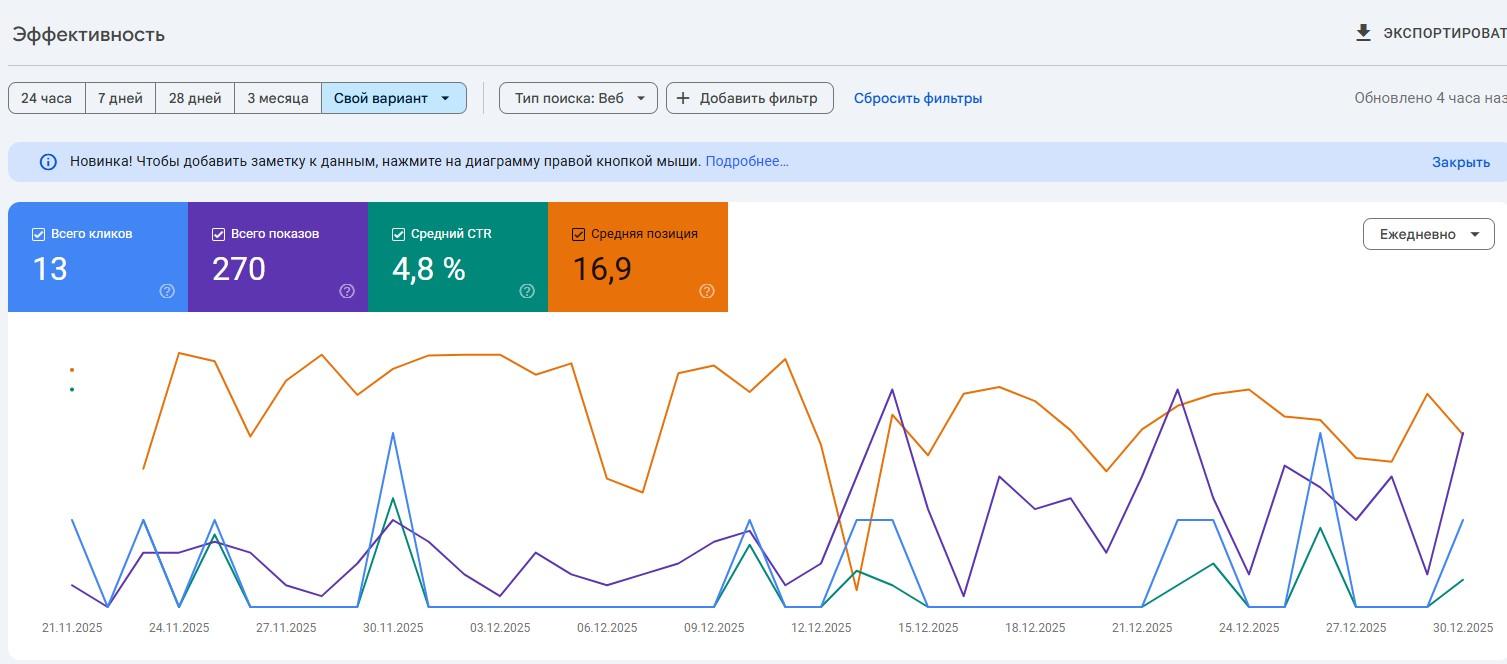Viewport: 1507px width, 664px height.
Task: Open help icon on Средний CTR card
Action: pyautogui.click(x=527, y=291)
